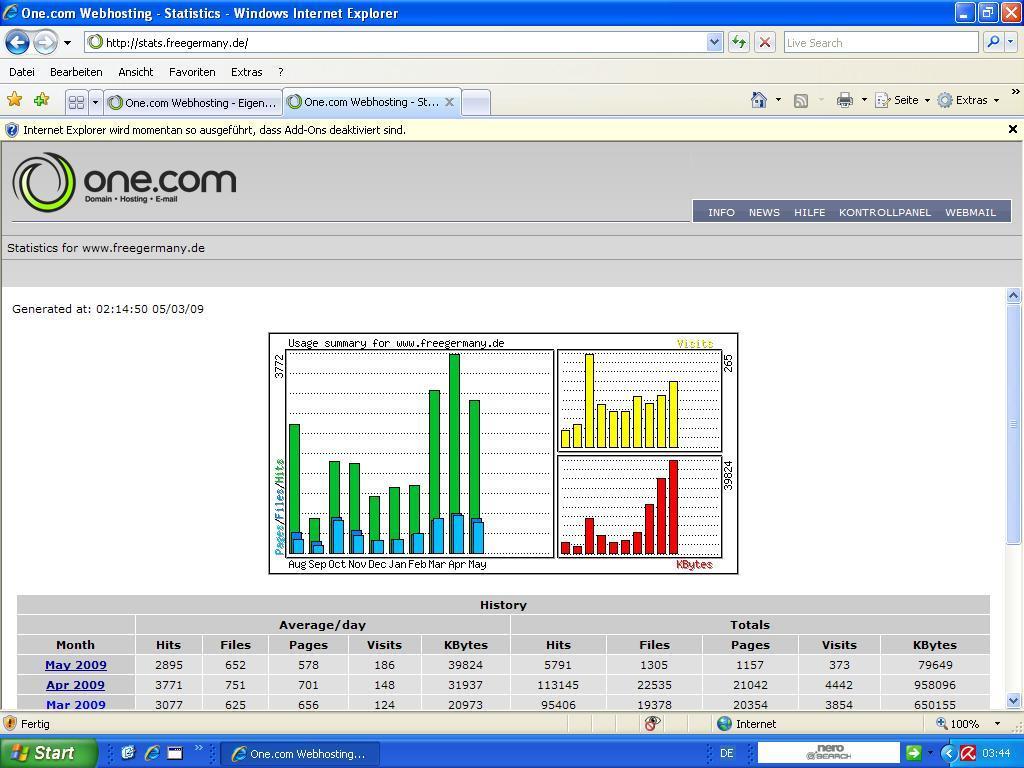Click the Live Search input box
Viewport: 1024px width, 768px height.
point(880,43)
